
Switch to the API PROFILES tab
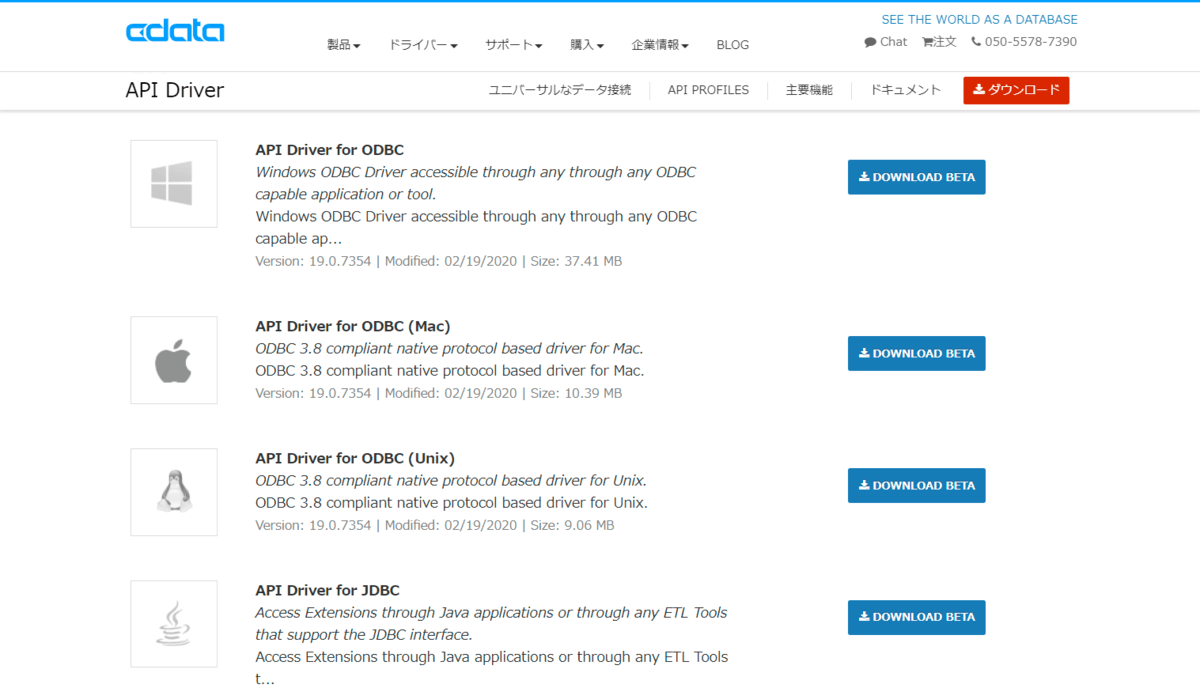click(708, 90)
